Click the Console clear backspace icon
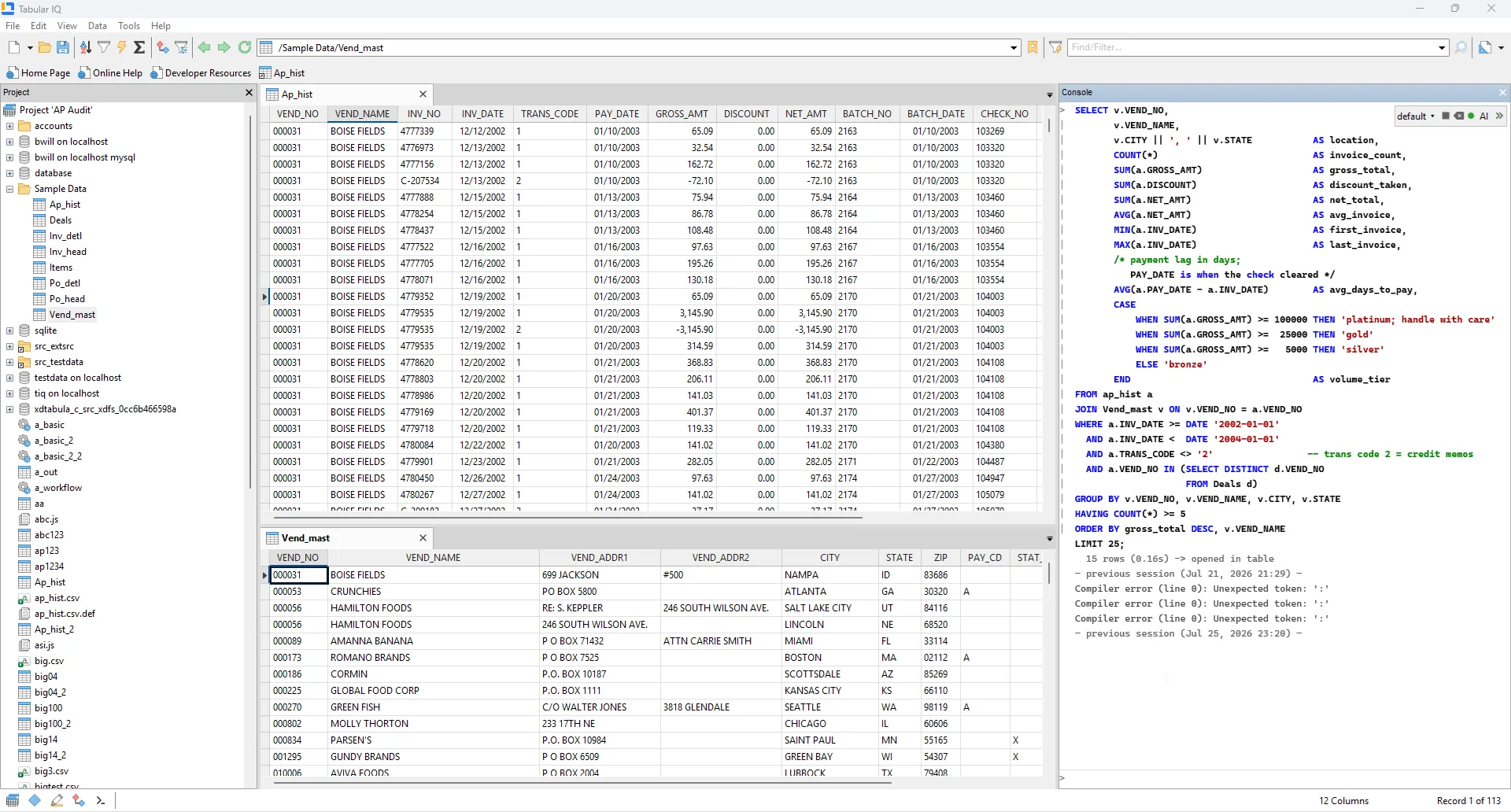The width and height of the screenshot is (1511, 812). tap(1458, 116)
